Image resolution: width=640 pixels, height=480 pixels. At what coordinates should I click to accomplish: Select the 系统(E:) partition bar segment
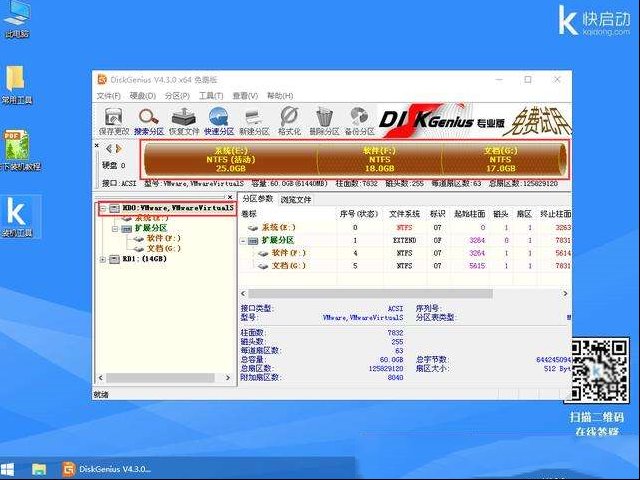(231, 160)
